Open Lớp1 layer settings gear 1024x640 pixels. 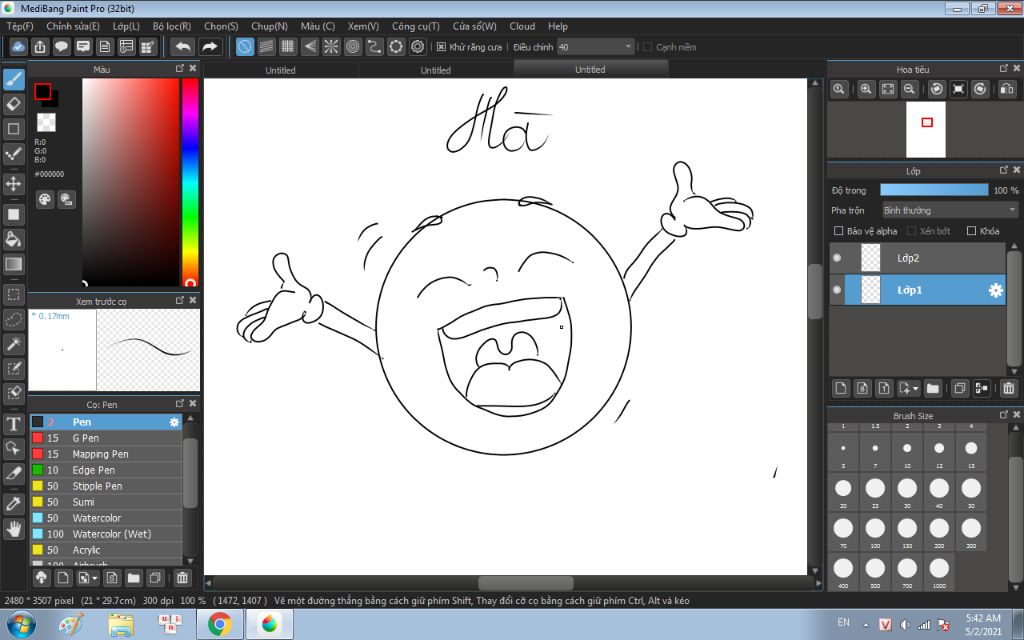(x=995, y=291)
